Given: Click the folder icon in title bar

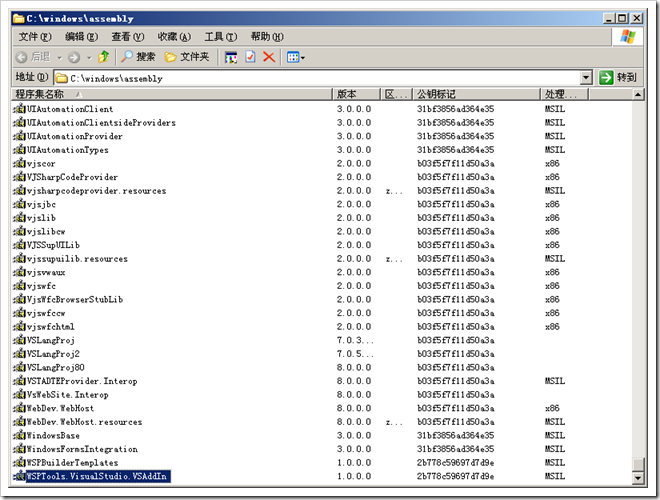Looking at the screenshot, I should 19,18.
